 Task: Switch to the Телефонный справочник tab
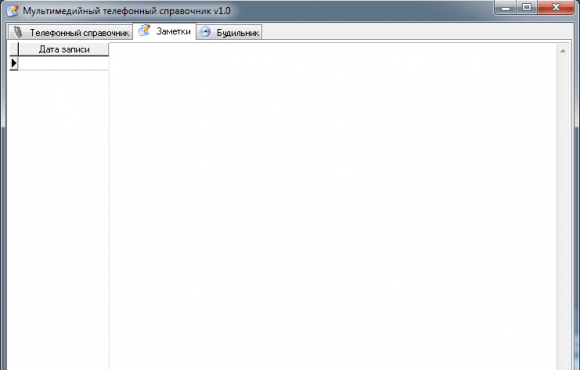pyautogui.click(x=70, y=32)
